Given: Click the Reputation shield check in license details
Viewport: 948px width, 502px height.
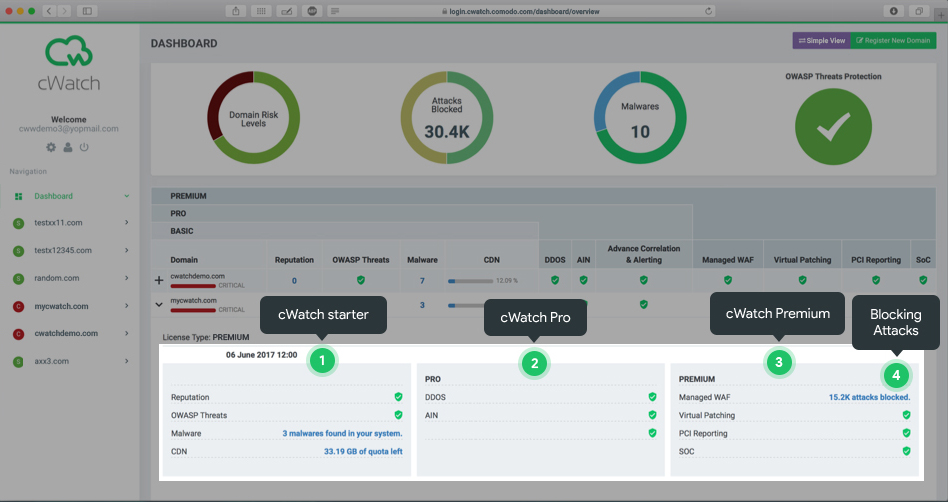Looking at the screenshot, I should tap(398, 397).
